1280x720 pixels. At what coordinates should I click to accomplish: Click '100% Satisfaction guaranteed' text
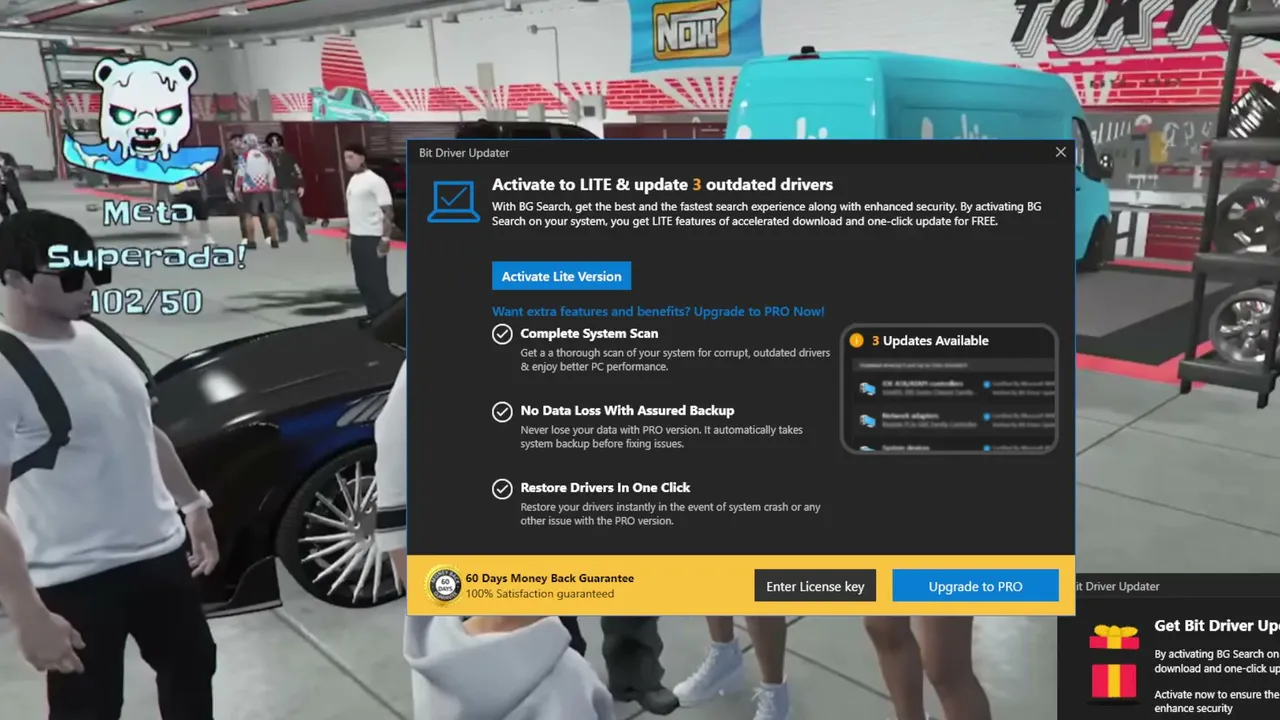pyautogui.click(x=540, y=594)
